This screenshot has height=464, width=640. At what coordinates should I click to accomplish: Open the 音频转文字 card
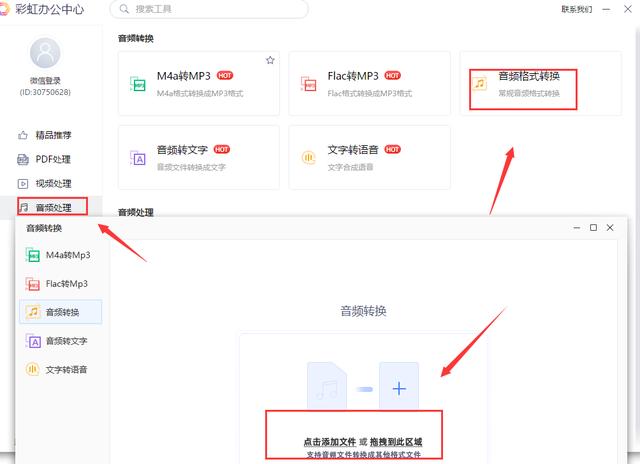[x=199, y=158]
